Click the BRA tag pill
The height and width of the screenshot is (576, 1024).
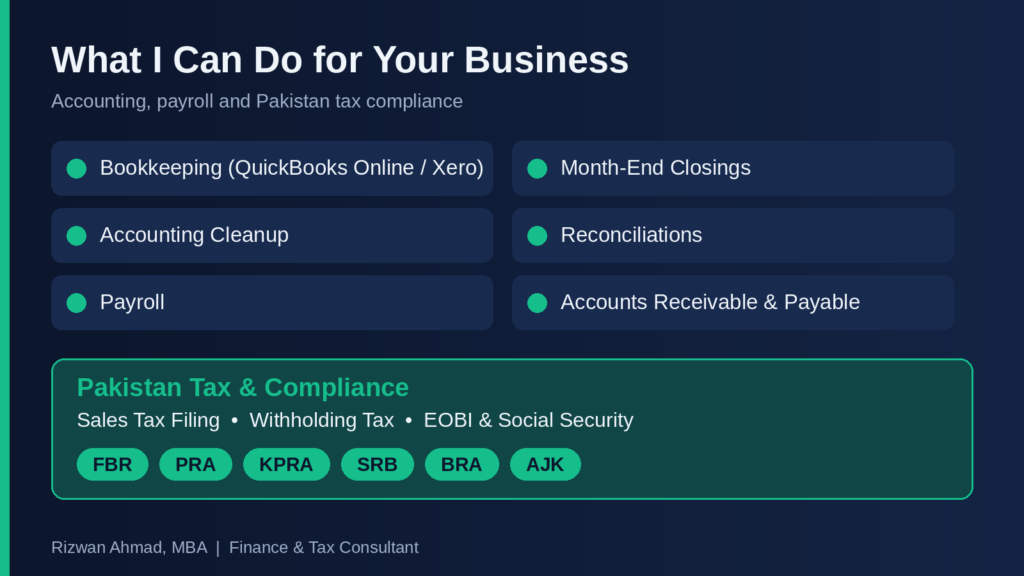[462, 464]
